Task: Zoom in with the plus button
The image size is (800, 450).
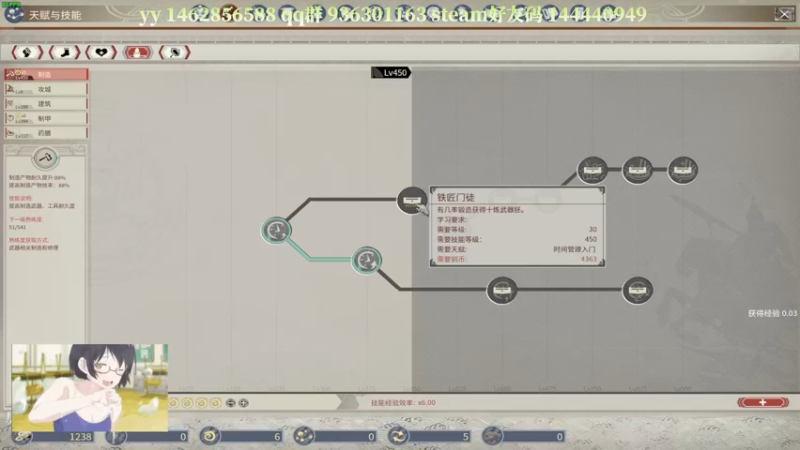Action: coord(243,403)
